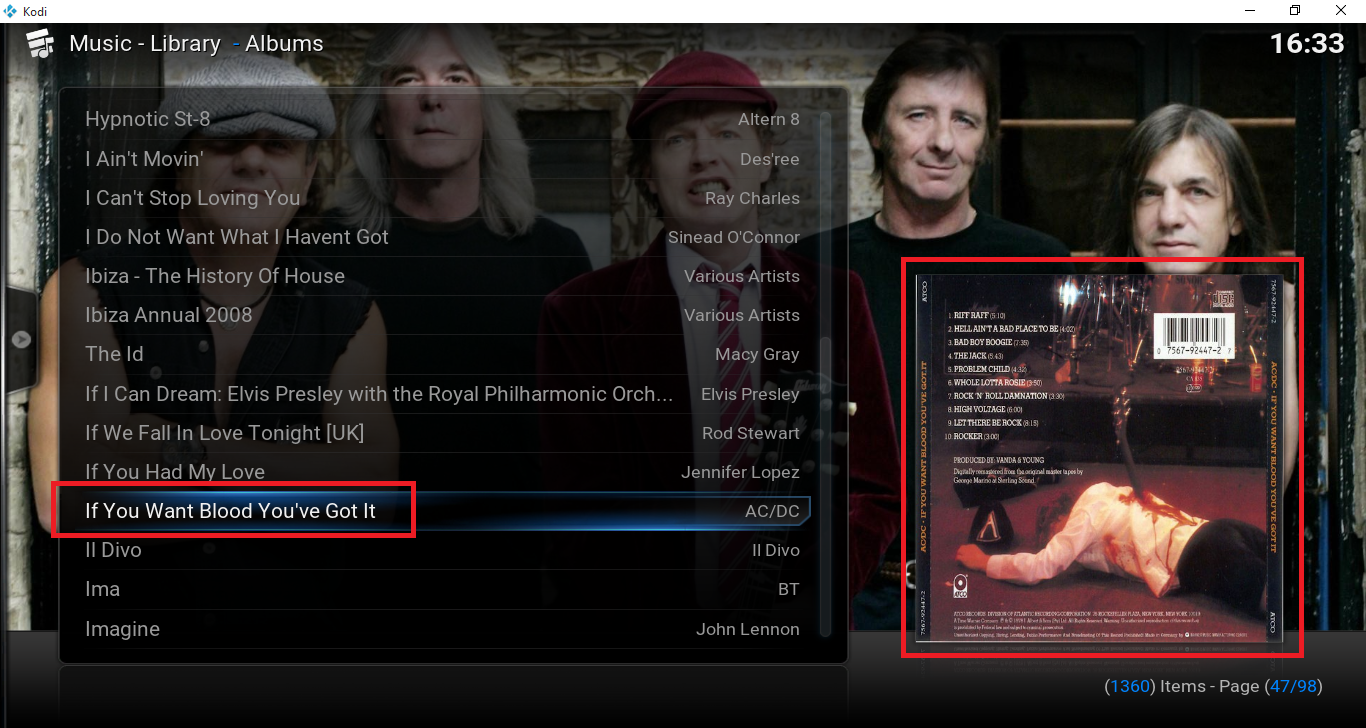The height and width of the screenshot is (728, 1366).
Task: Click the album cover art thumbnail
Action: 1103,459
